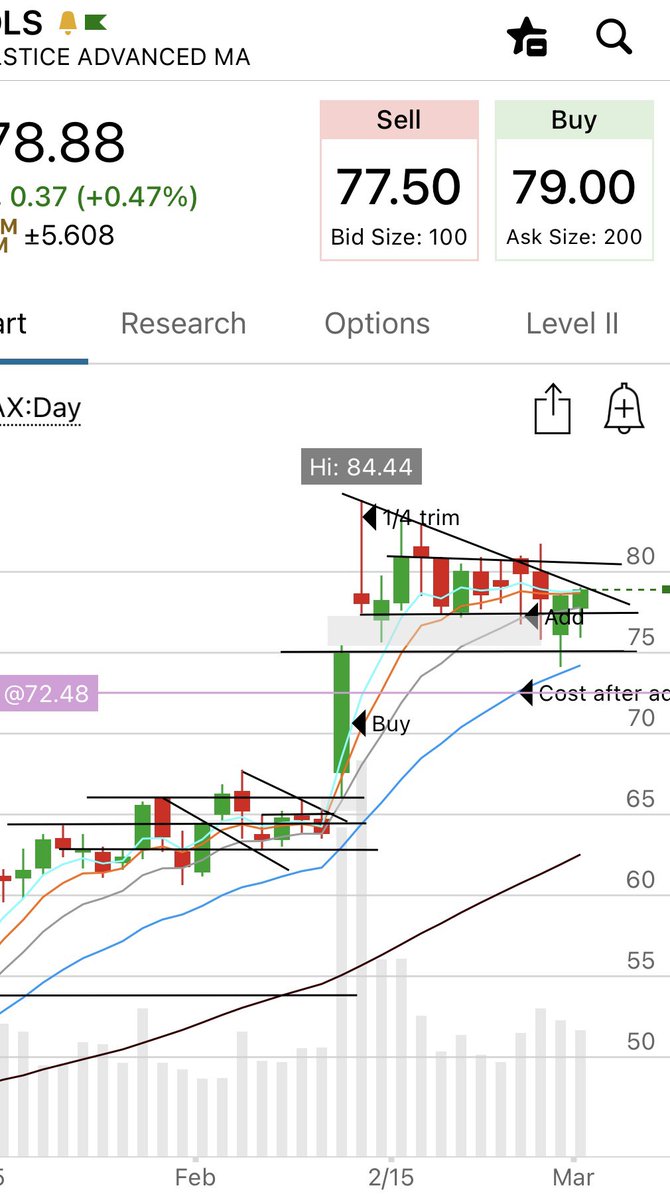The width and height of the screenshot is (670, 1200).
Task: Tap the green flag beside ticker
Action: (96, 21)
